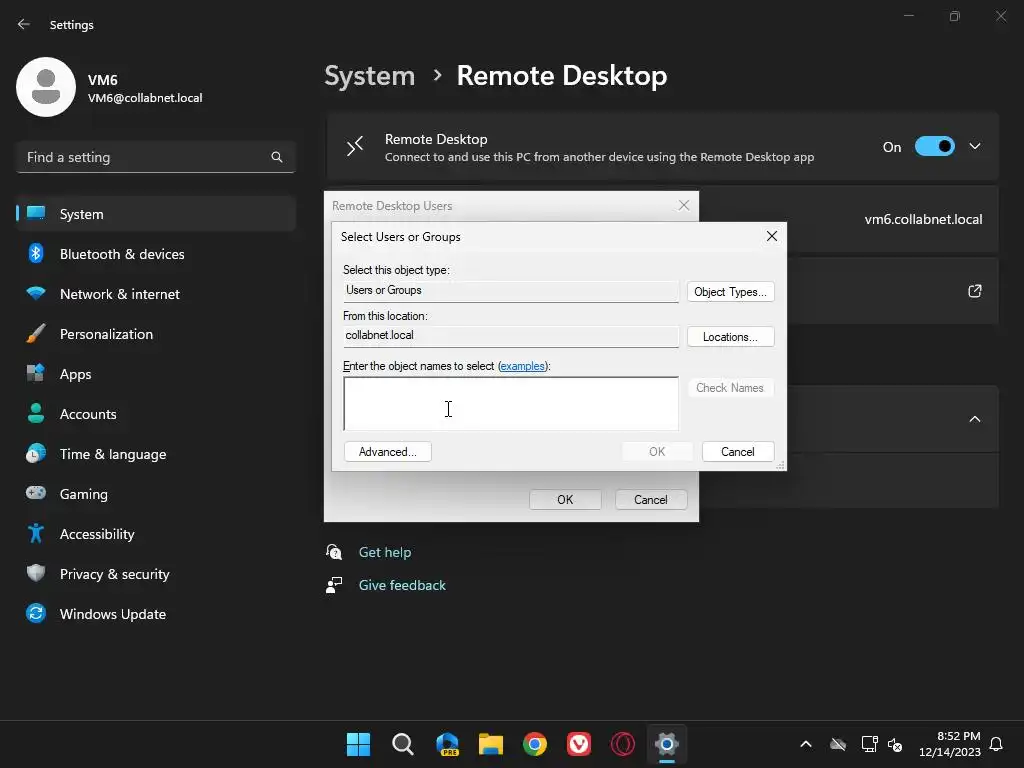Click the Remote Desktop crossed-arrows icon
1024x768 pixels.
coord(355,146)
